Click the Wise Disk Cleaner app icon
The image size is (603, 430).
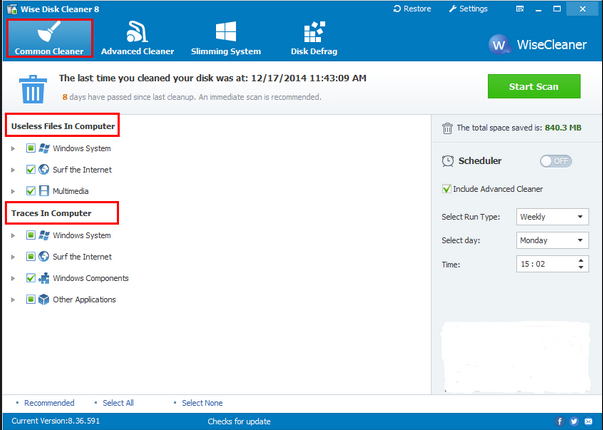click(12, 9)
